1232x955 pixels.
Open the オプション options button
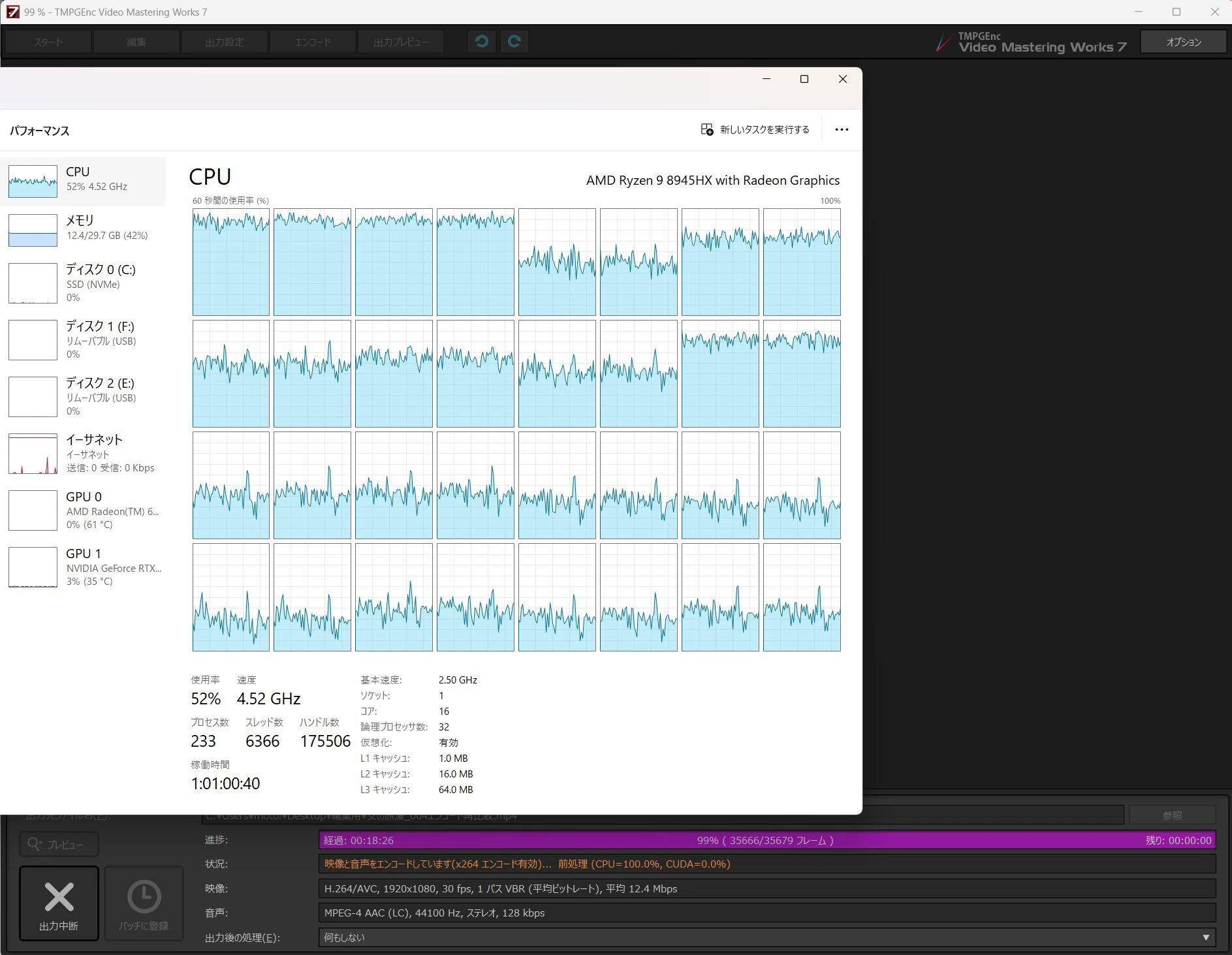(x=1183, y=42)
